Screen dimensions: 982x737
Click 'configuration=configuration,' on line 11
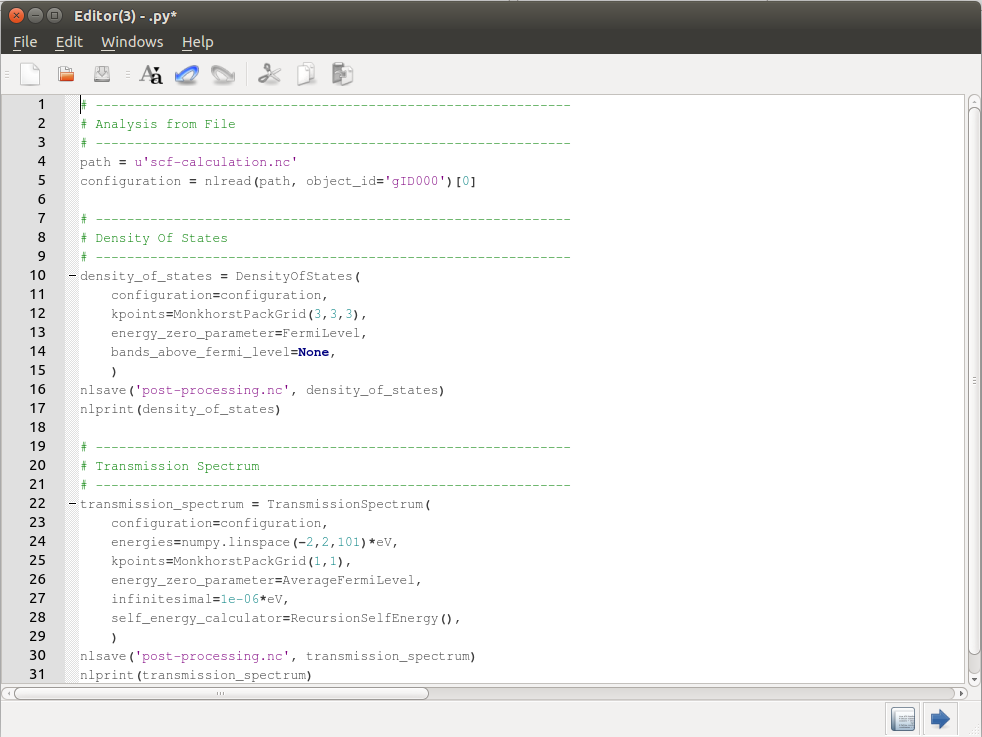[219, 295]
